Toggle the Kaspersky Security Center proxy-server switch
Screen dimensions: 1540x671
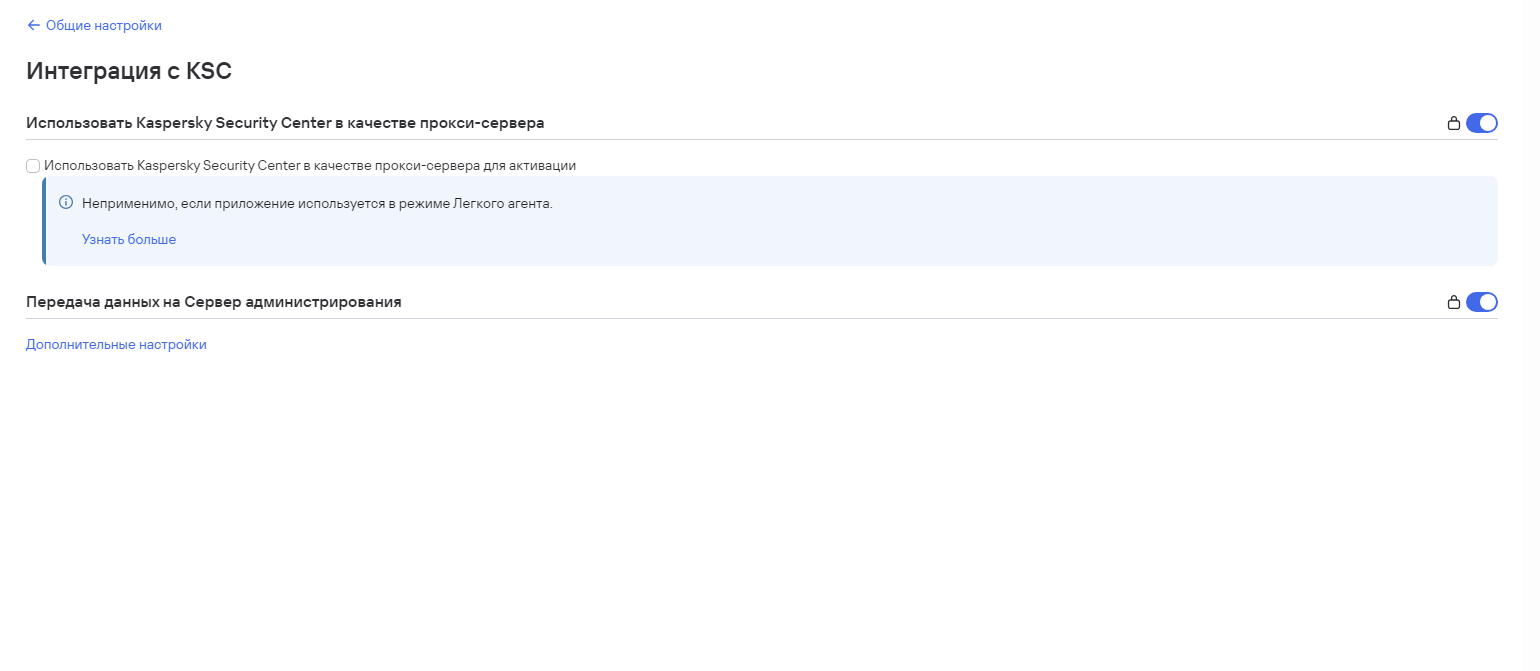[1482, 123]
